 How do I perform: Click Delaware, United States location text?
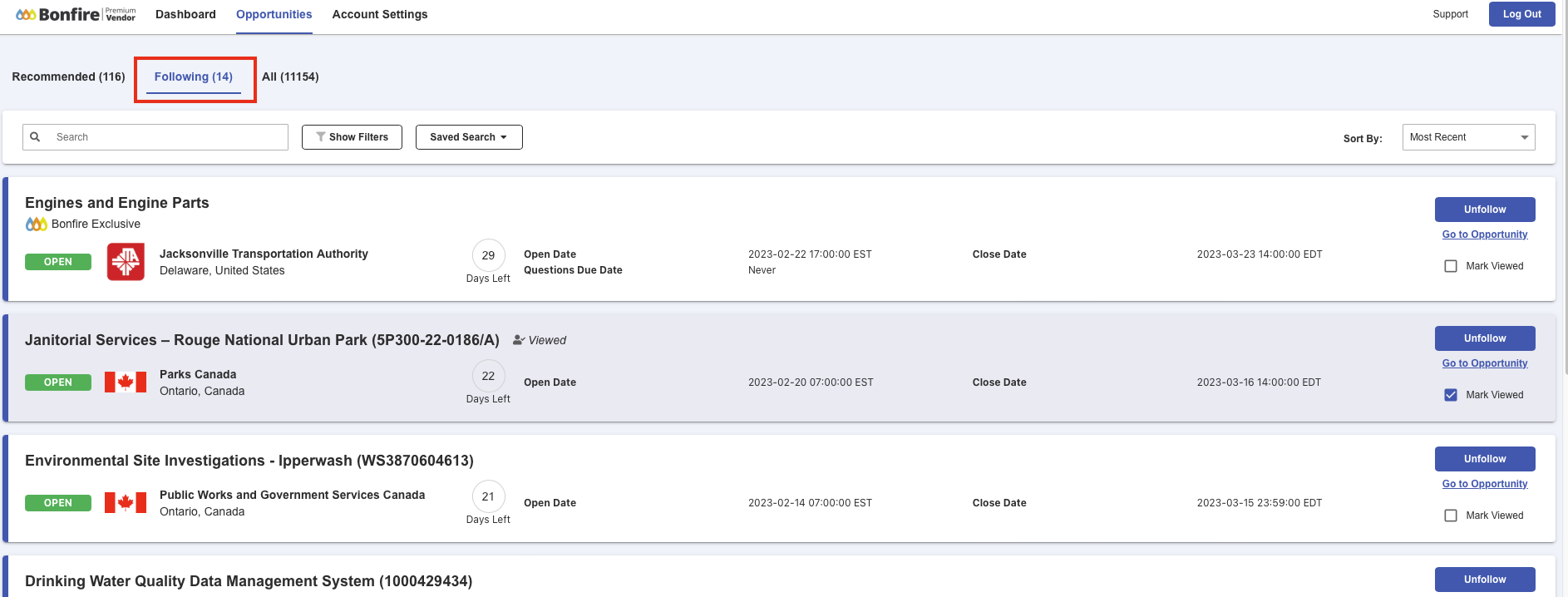222,270
